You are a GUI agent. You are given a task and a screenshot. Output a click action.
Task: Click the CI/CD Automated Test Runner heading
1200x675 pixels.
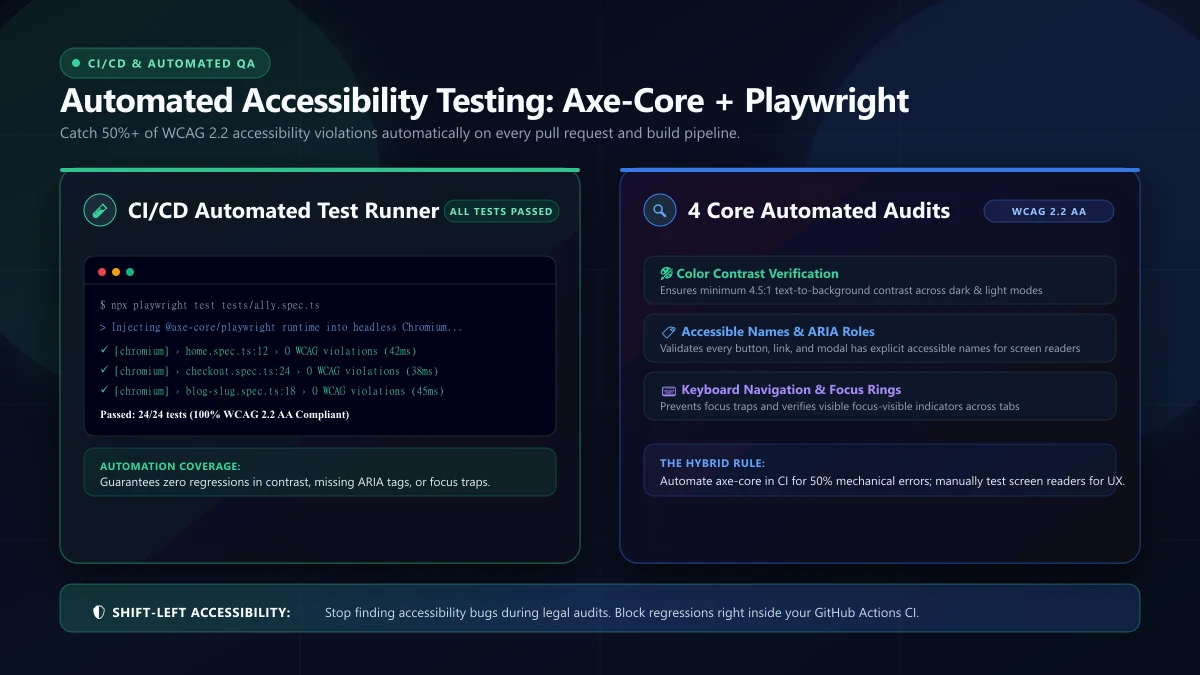point(284,211)
